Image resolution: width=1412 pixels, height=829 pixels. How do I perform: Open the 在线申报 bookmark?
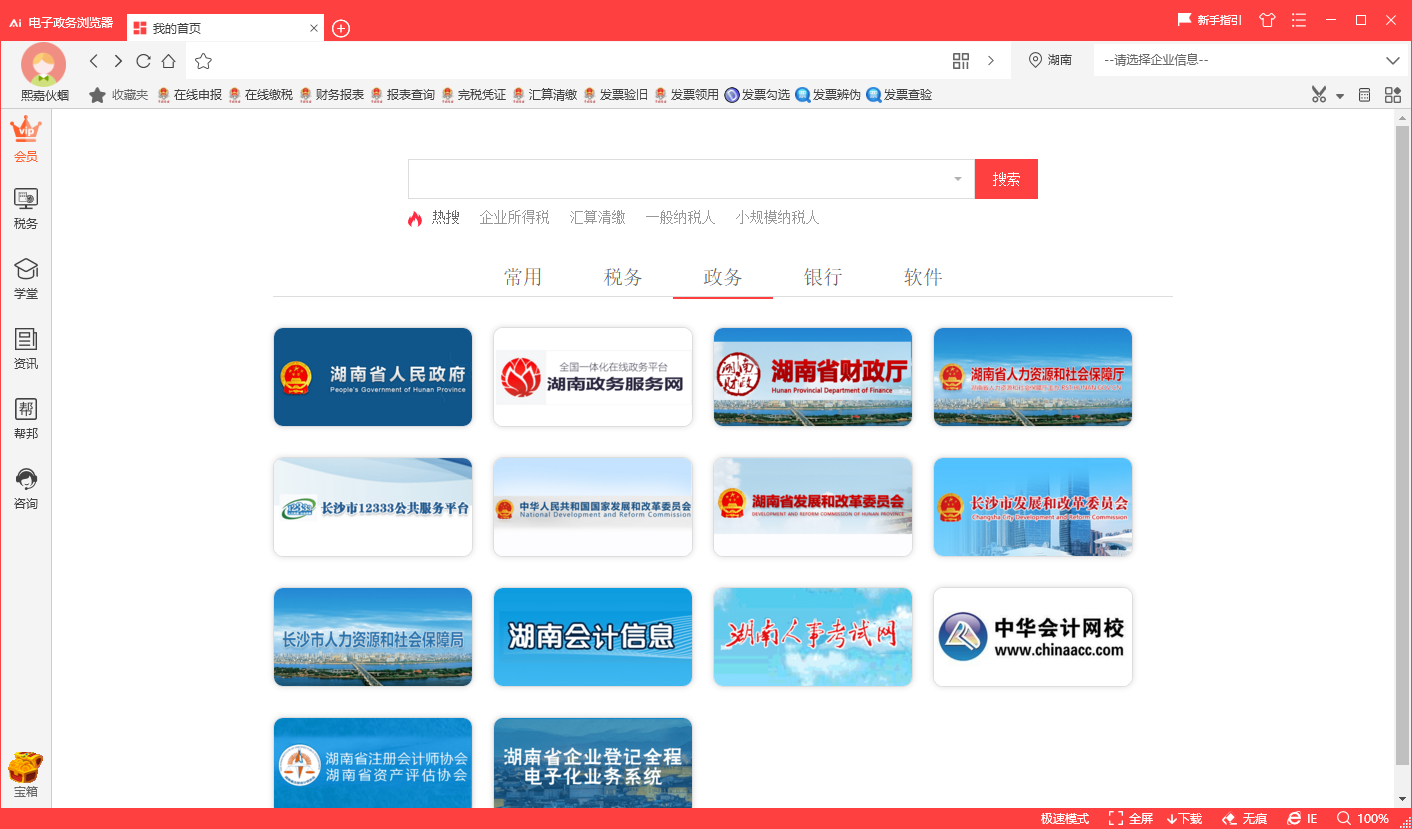point(189,95)
